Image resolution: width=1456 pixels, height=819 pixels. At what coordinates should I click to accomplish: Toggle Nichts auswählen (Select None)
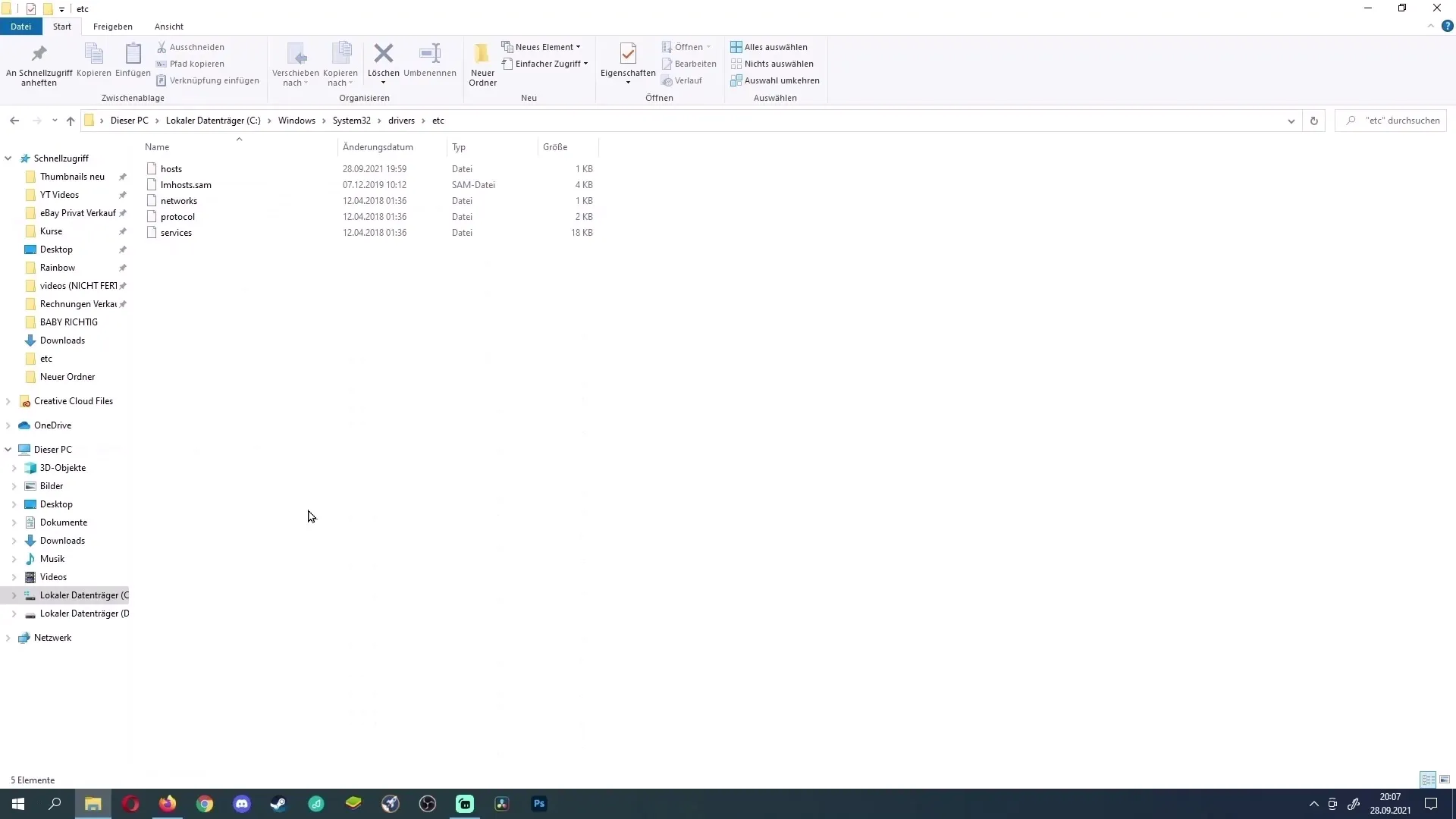(x=779, y=63)
